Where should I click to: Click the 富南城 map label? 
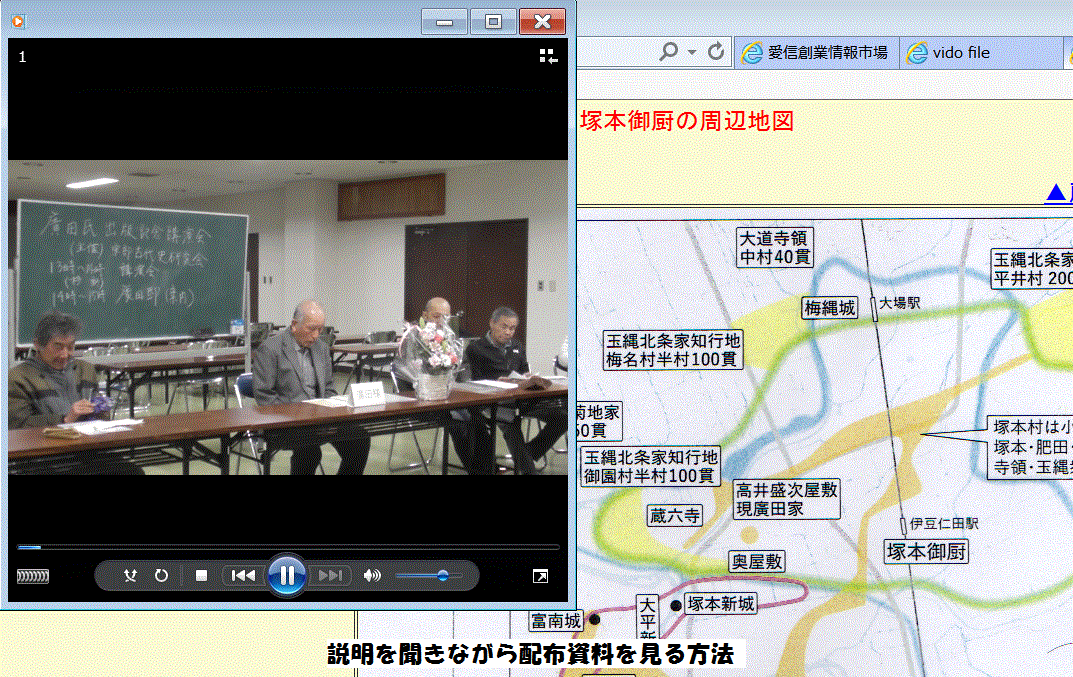click(556, 621)
